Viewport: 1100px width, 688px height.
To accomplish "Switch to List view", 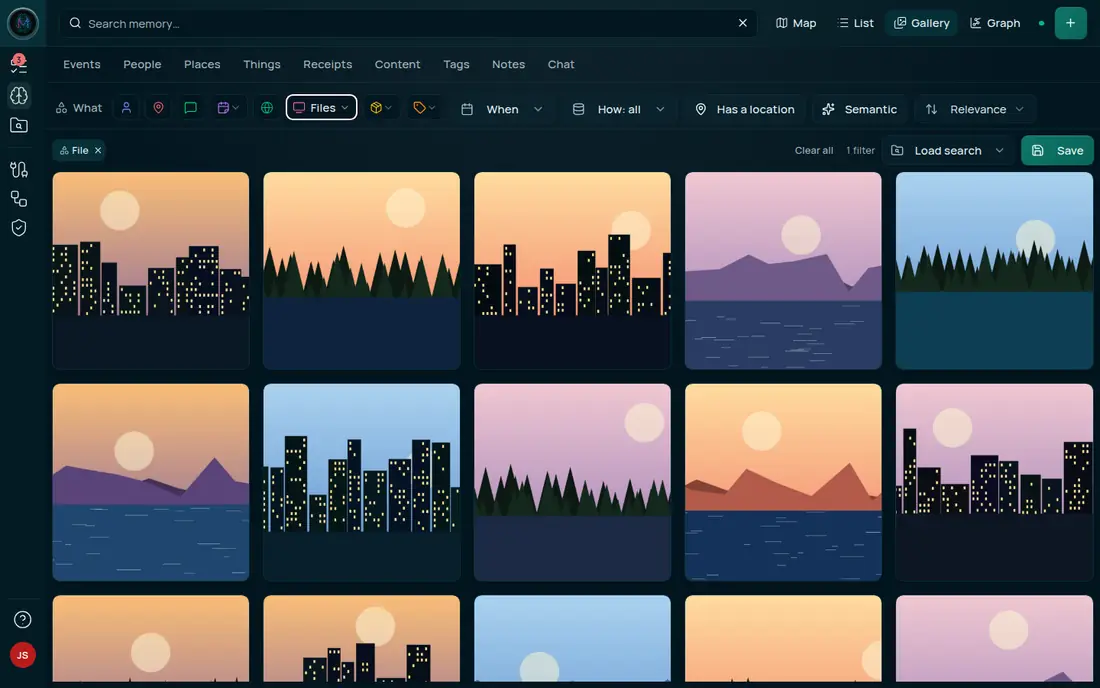I will click(x=856, y=23).
